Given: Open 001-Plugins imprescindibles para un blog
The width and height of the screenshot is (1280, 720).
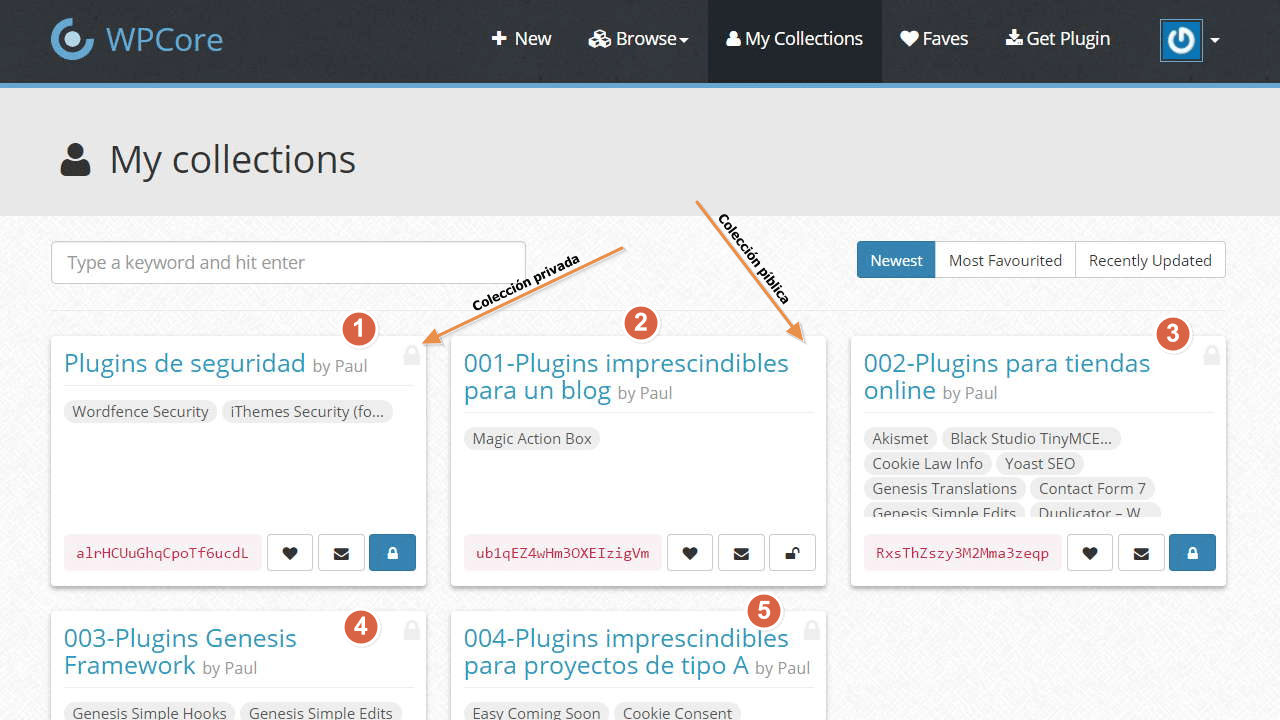Looking at the screenshot, I should click(x=626, y=376).
